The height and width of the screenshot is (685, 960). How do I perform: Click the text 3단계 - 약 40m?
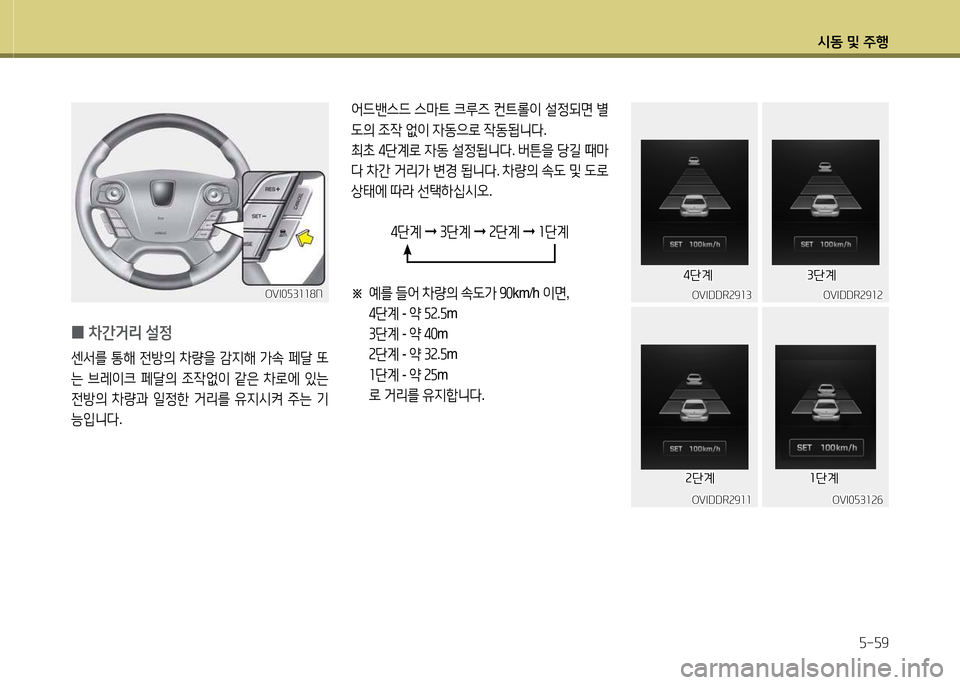[x=408, y=334]
